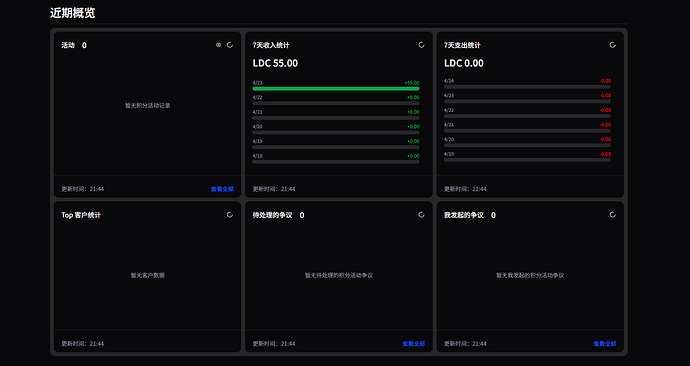The height and width of the screenshot is (366, 690).
Task: Click the 4/24 expense progress bar
Action: (x=527, y=87)
